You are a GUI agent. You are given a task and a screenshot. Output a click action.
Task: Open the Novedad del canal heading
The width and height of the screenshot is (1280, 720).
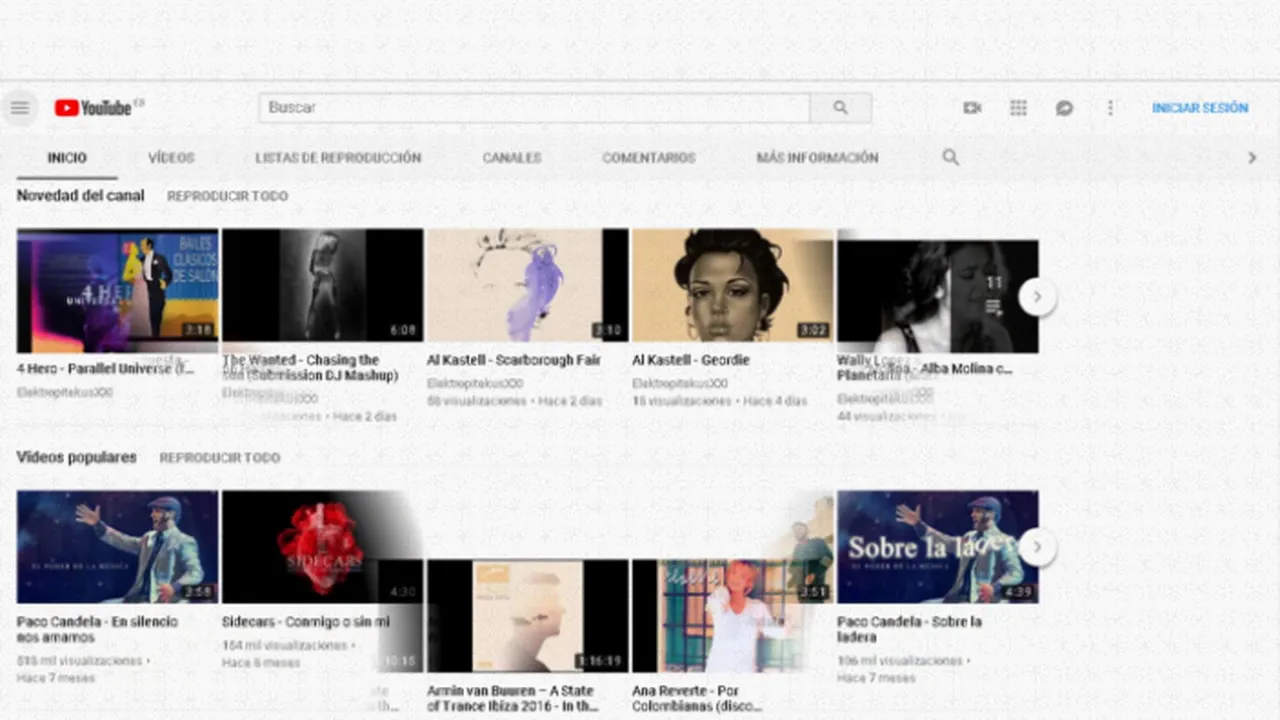pos(80,195)
